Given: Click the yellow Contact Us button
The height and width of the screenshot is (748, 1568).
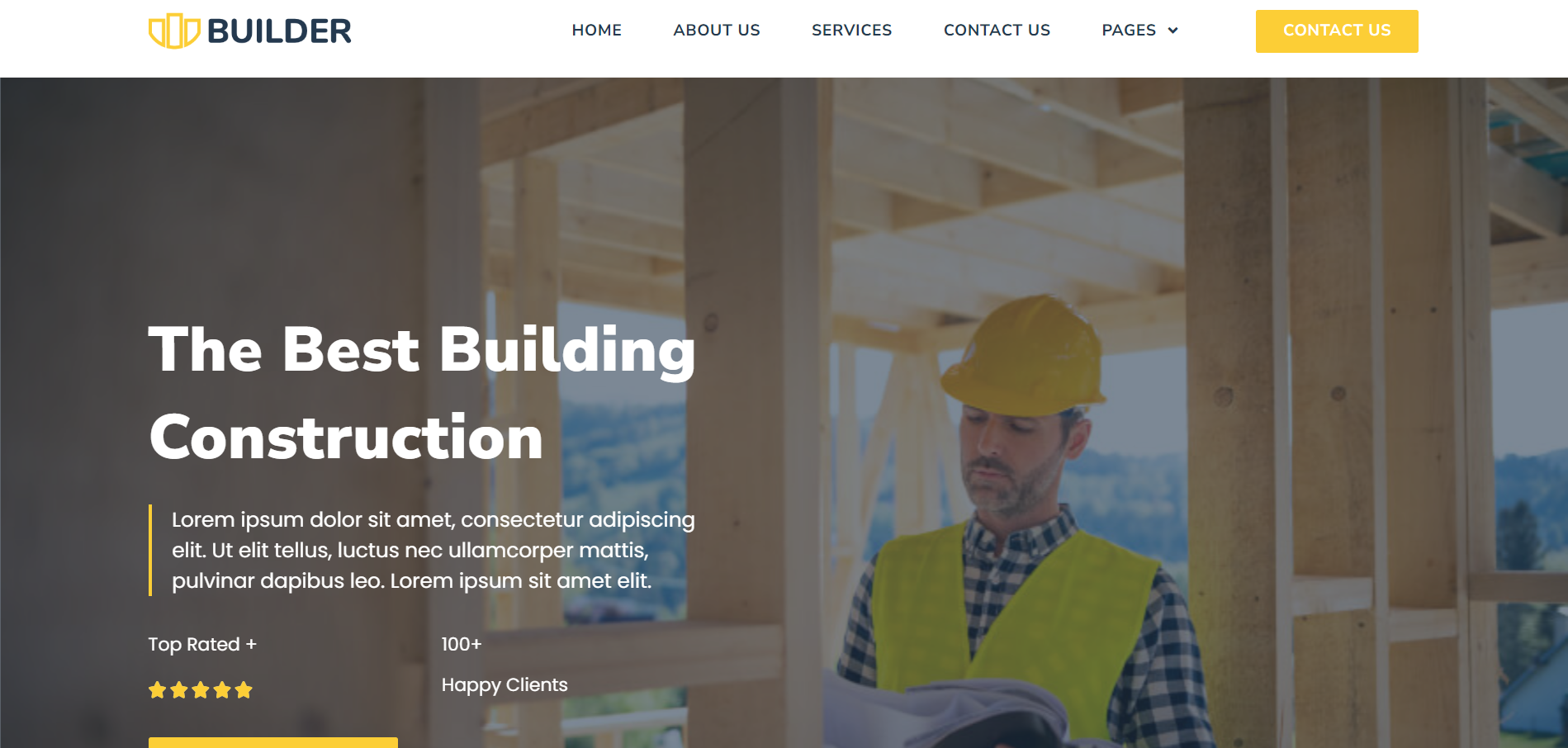Looking at the screenshot, I should pos(1337,31).
